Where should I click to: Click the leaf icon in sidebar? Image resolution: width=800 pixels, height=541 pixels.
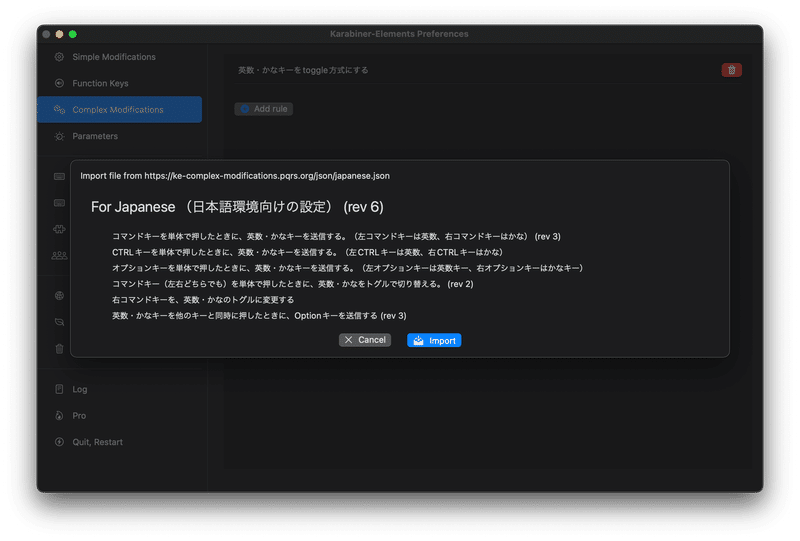[59, 322]
